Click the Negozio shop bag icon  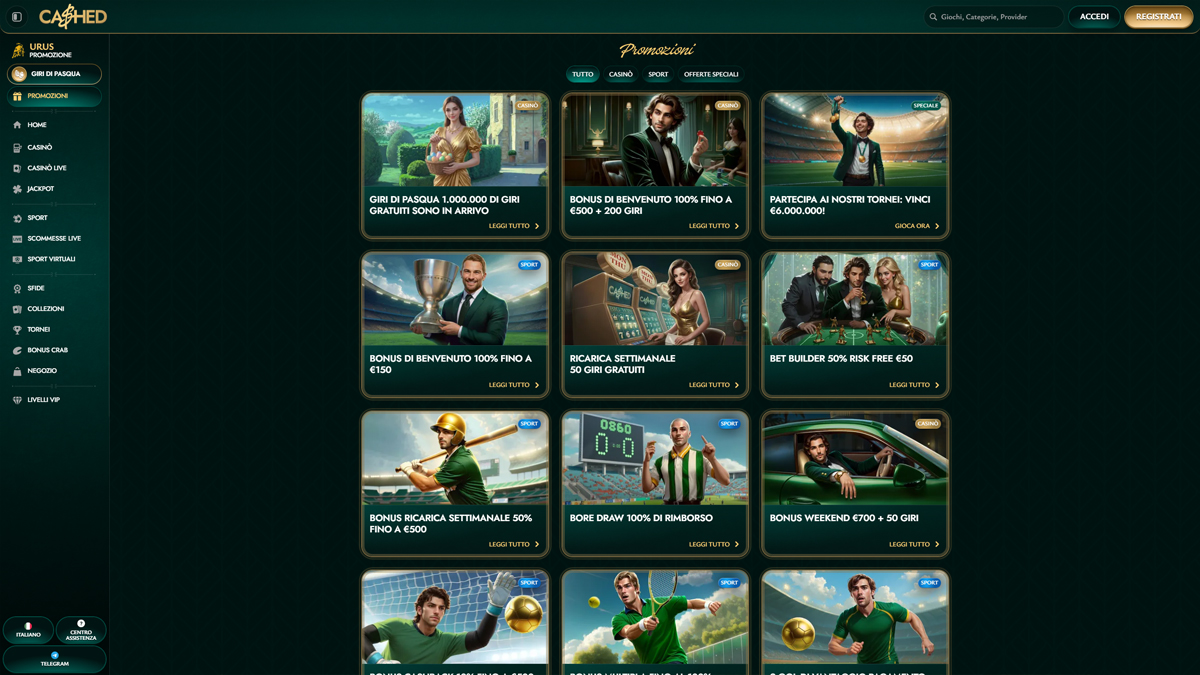[x=17, y=371]
